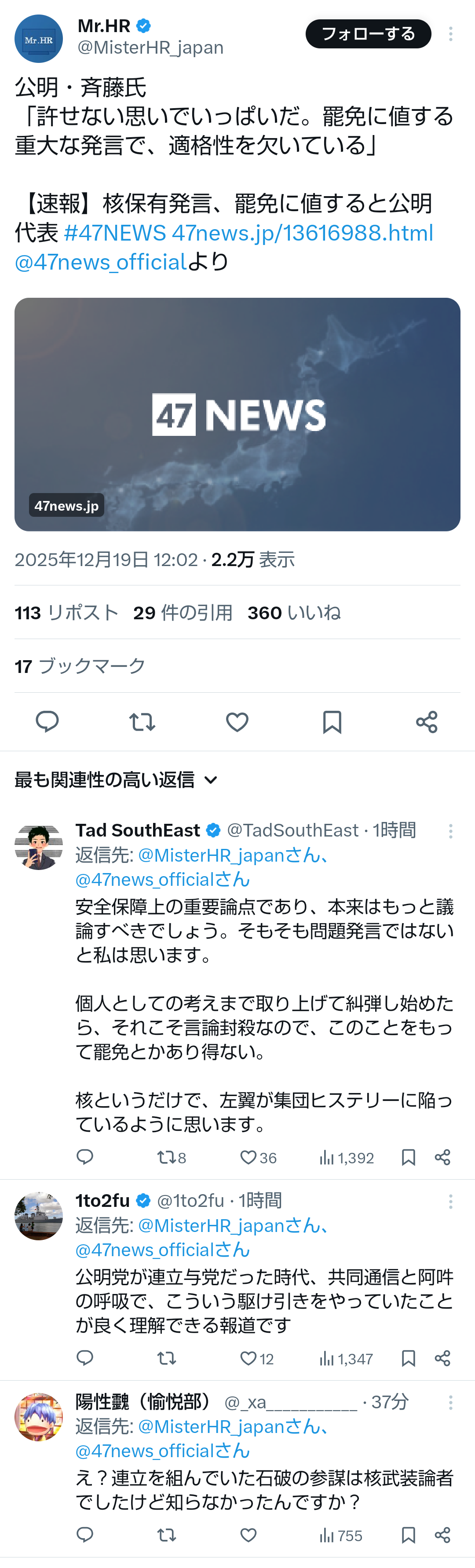Open reply on Tad SouthEast's comment
Viewport: 475px width, 1568px height.
point(84,1157)
